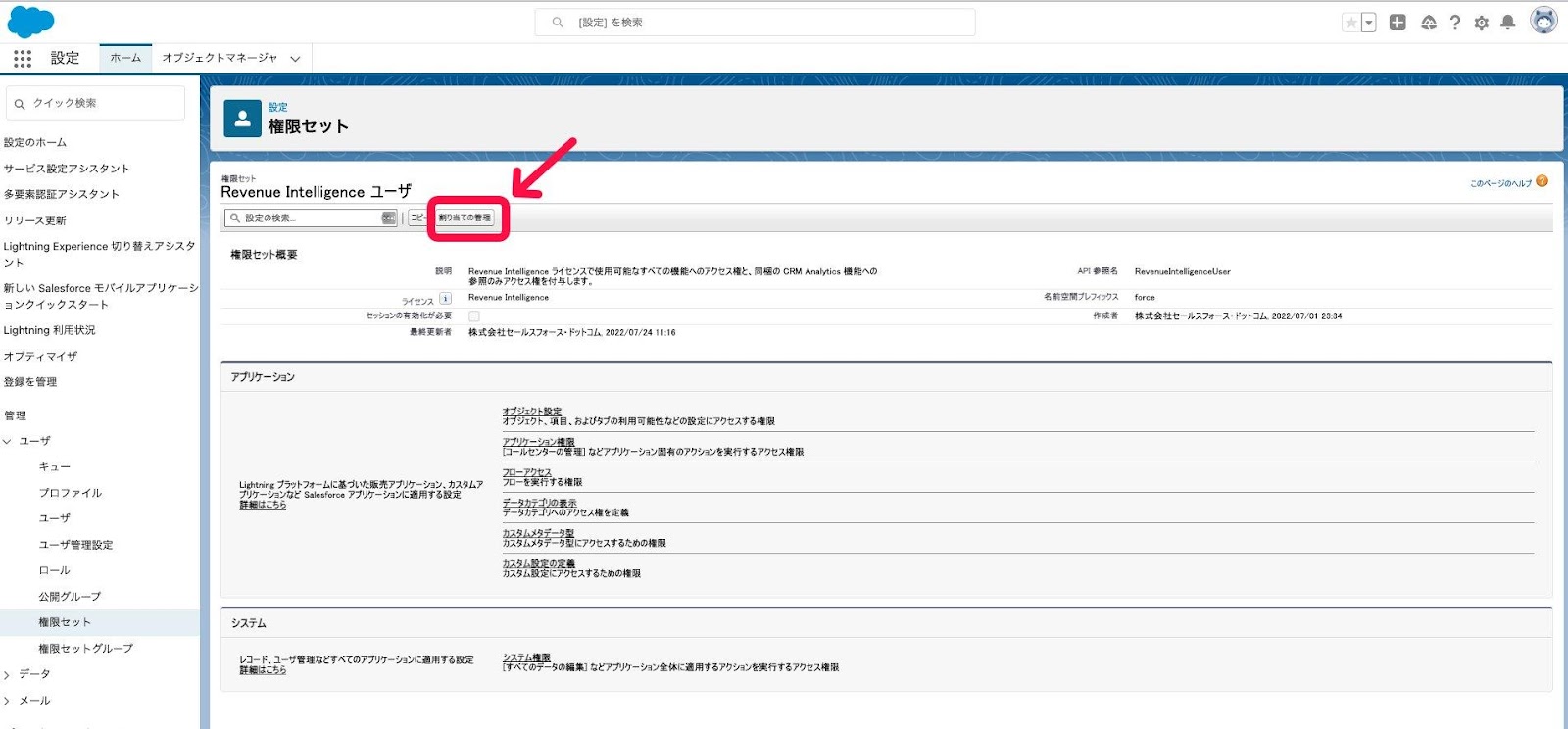The width and height of the screenshot is (1568, 729).
Task: Open the setup gear icon
Action: pyautogui.click(x=1482, y=23)
